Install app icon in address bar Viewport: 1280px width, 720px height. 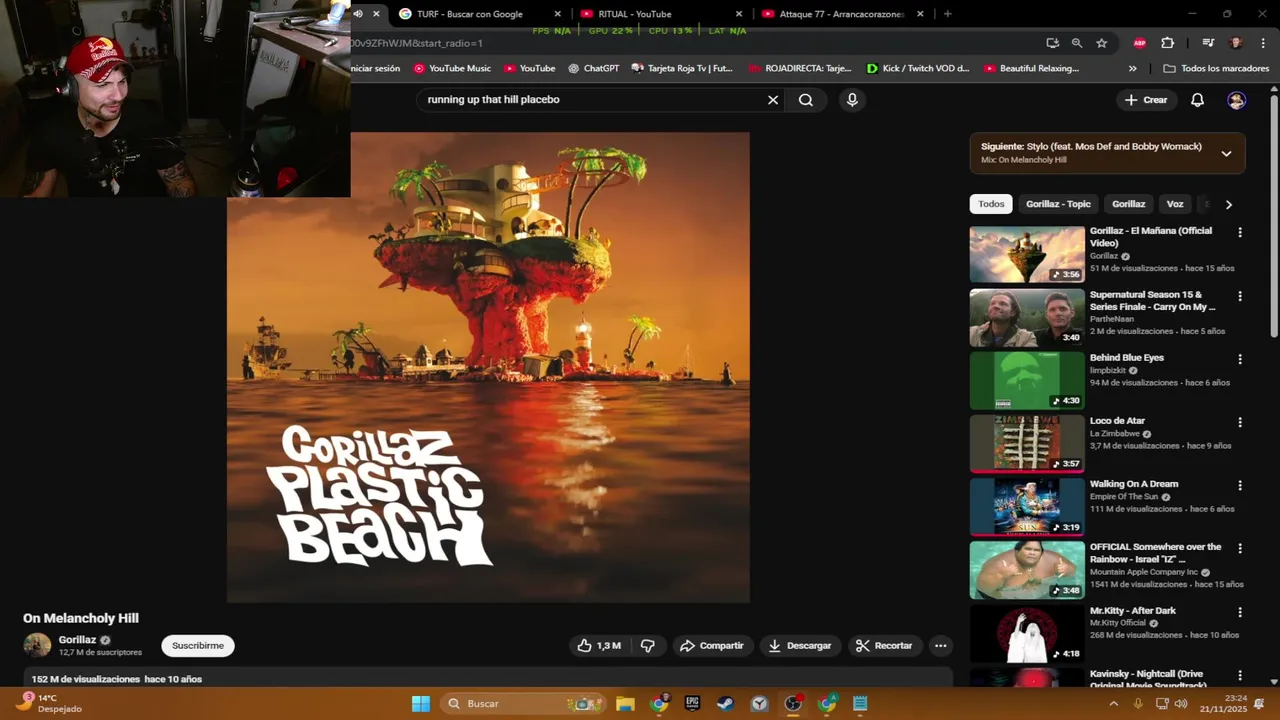coord(1052,43)
